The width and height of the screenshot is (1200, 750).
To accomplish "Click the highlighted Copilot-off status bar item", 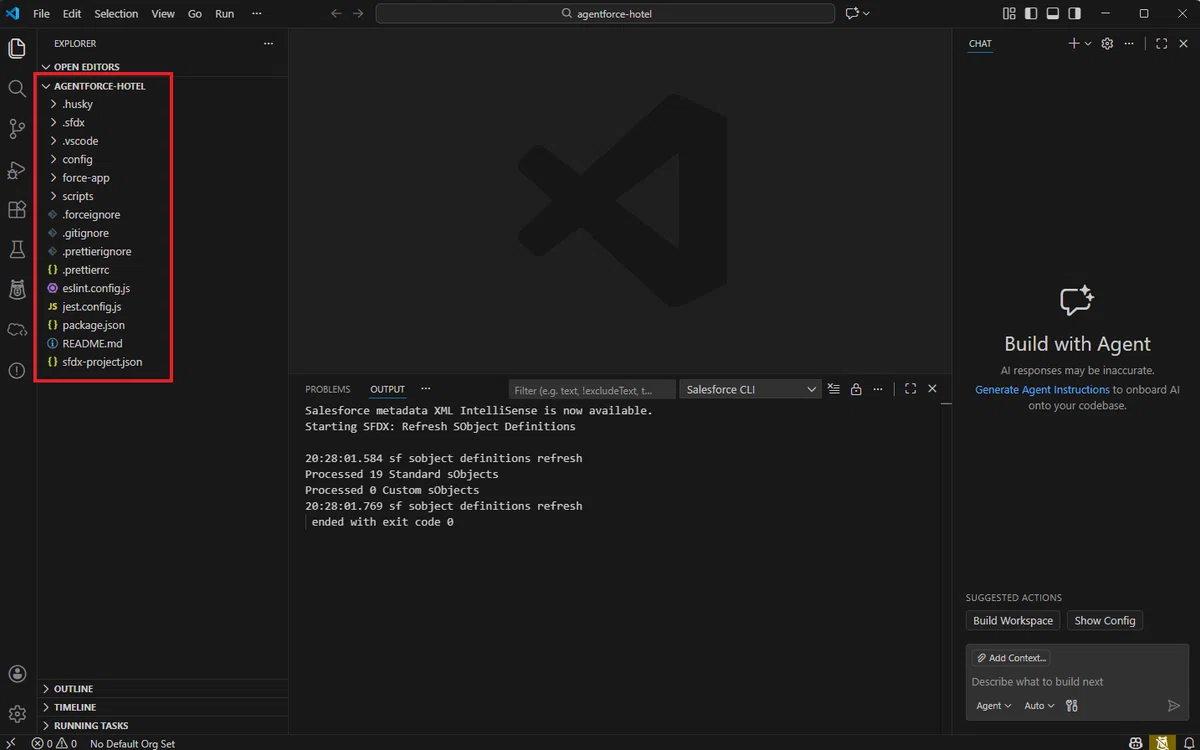I will [1161, 743].
